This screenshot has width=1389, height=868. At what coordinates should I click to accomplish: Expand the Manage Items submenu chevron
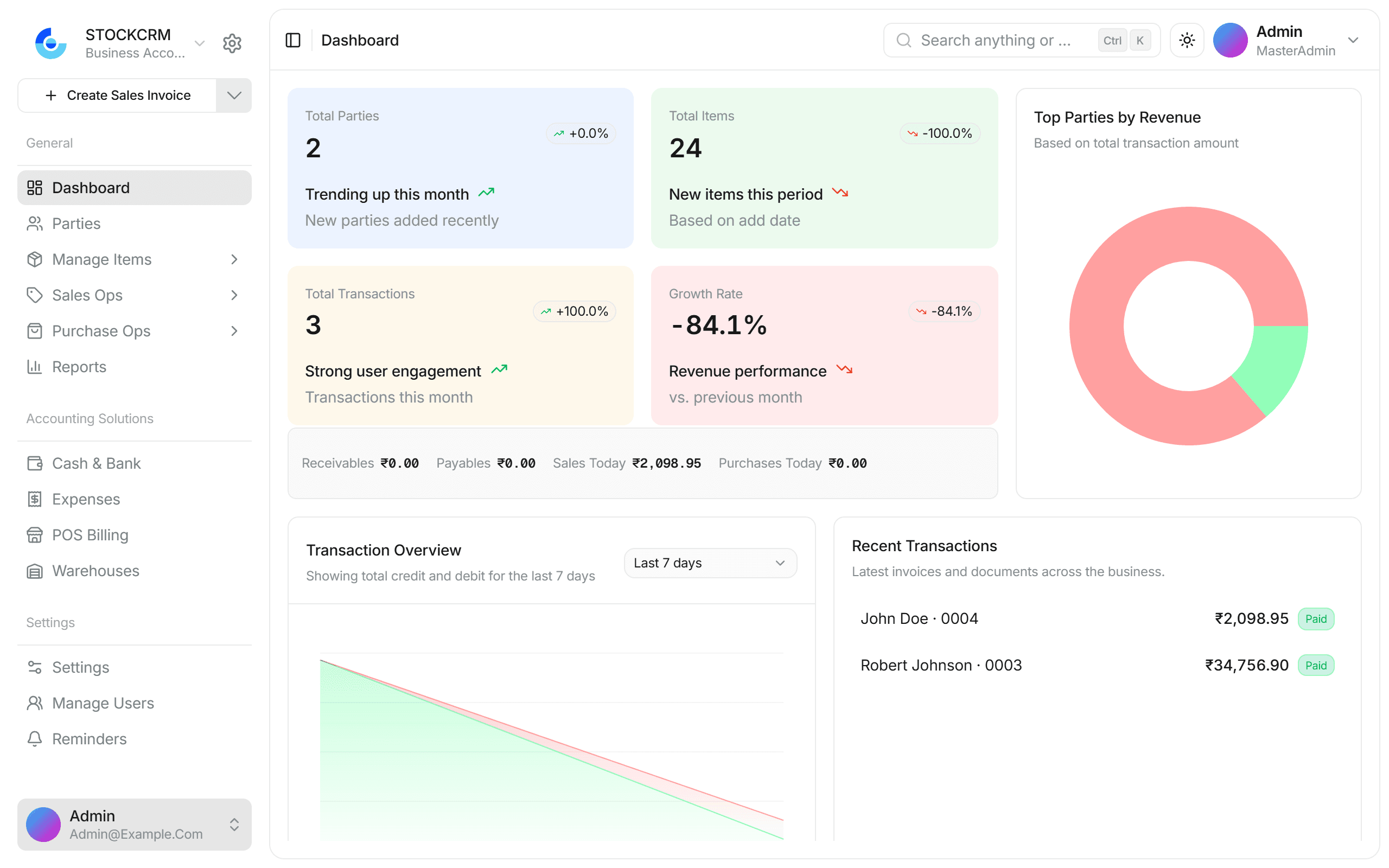click(234, 259)
